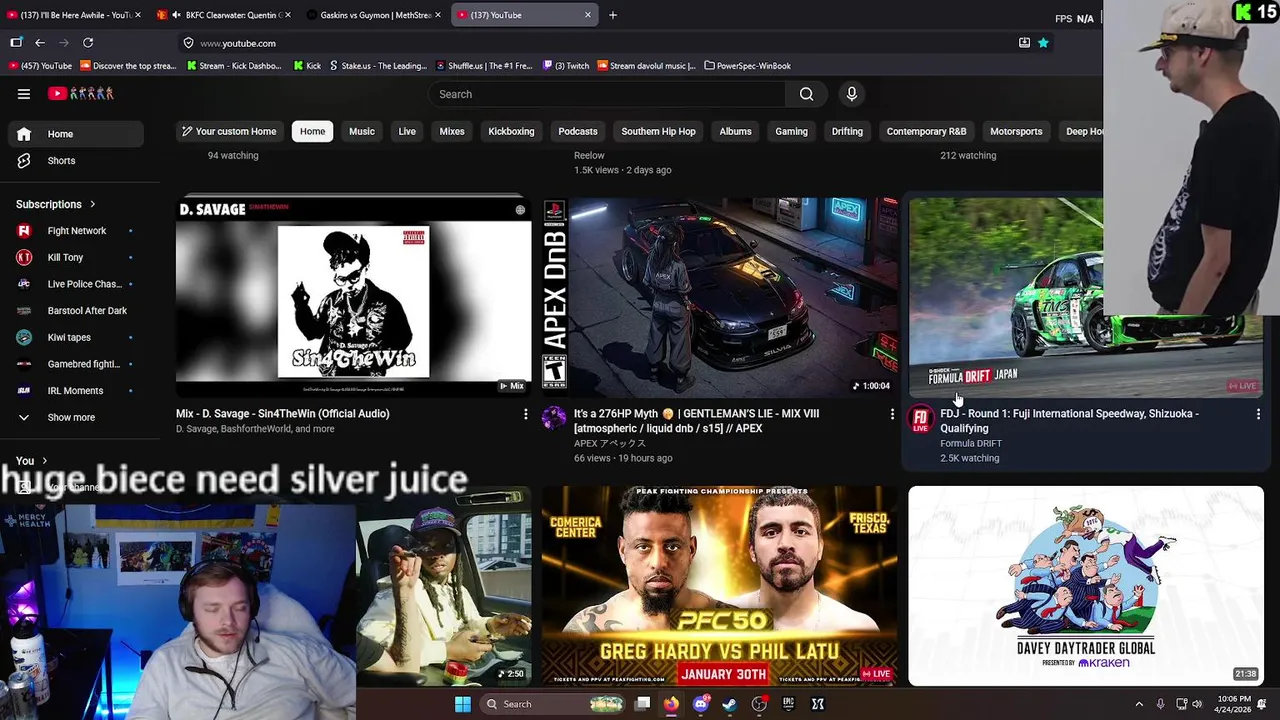Select the Albums filter chip
The image size is (1280, 720).
tap(735, 131)
